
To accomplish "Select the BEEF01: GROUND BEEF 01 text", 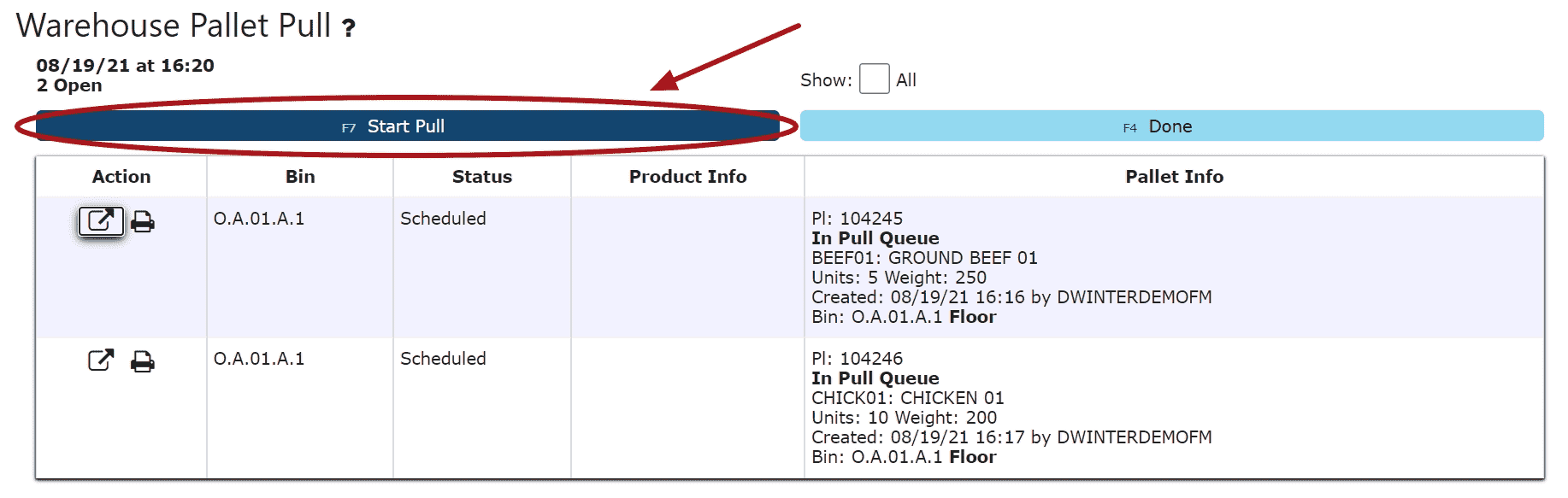I will pyautogui.click(x=924, y=258).
